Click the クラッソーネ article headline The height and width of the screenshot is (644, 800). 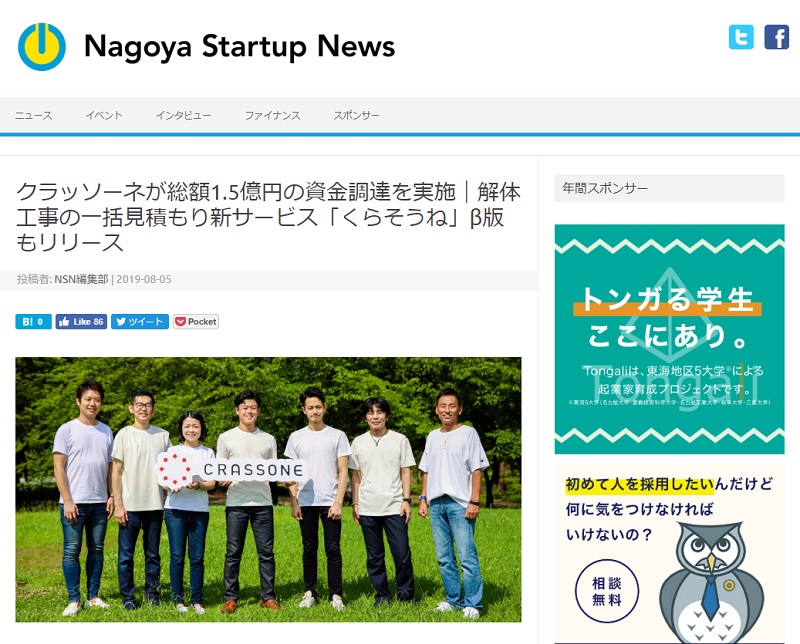coord(268,217)
